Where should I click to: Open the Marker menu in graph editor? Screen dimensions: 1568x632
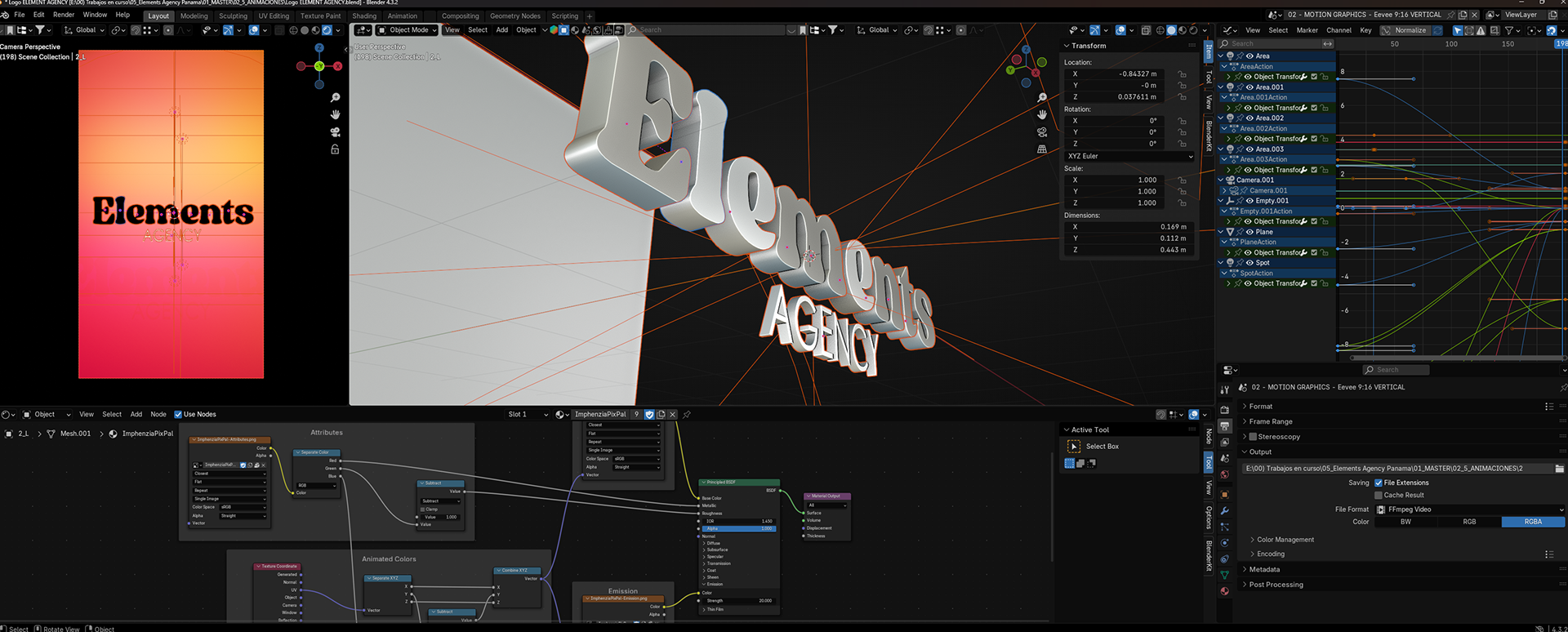click(1307, 30)
